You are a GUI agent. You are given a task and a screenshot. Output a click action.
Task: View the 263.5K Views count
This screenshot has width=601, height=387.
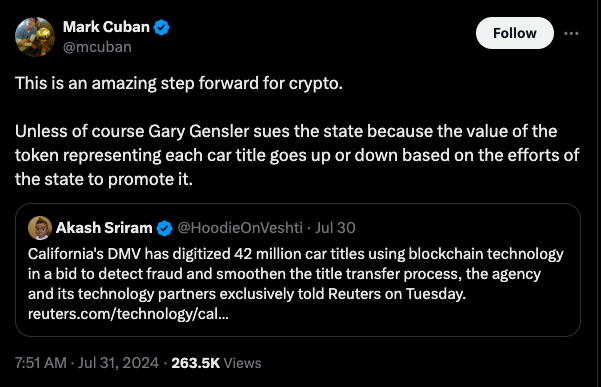(x=216, y=363)
